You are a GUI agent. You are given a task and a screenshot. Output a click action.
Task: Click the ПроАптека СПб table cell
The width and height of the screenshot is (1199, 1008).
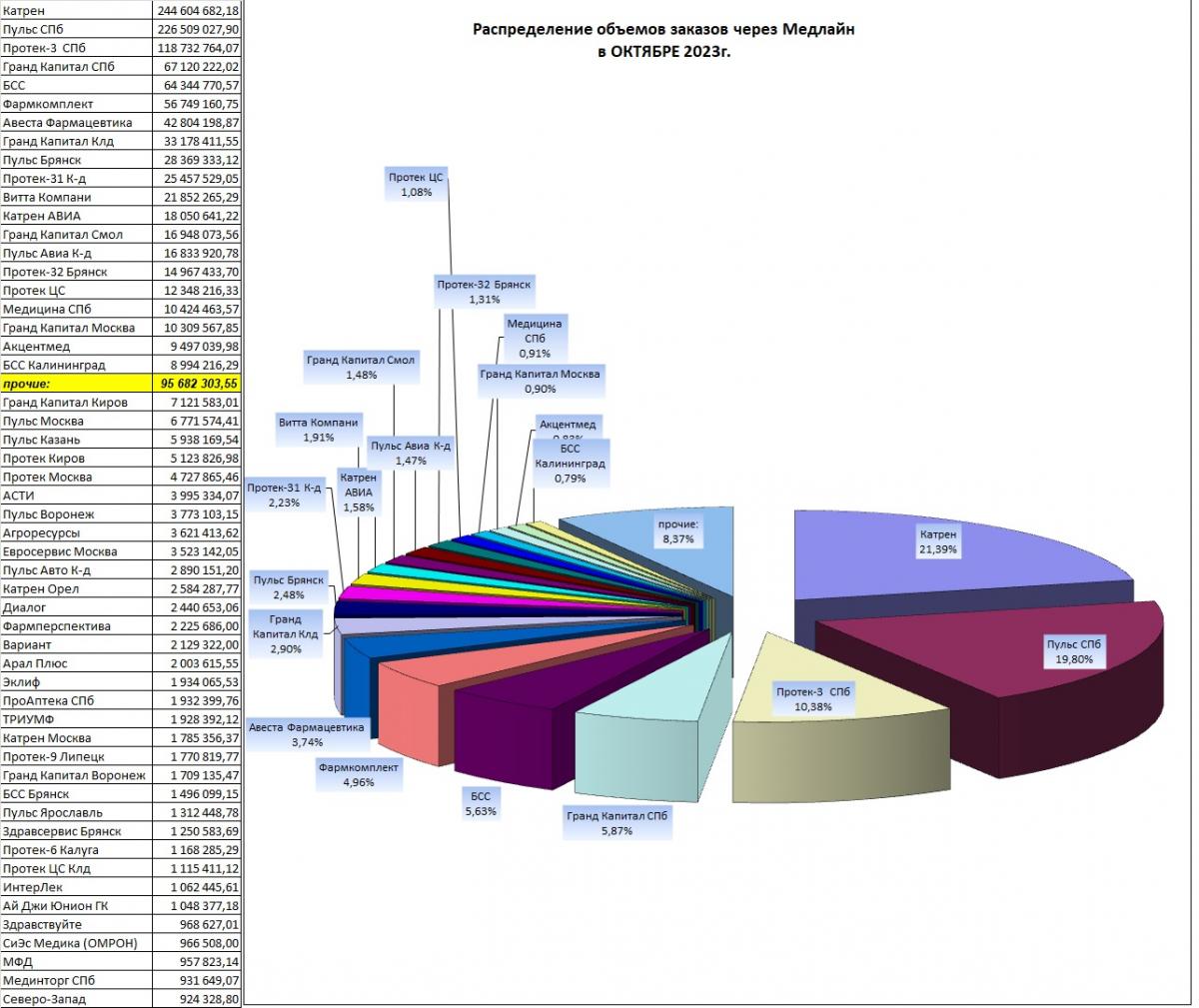click(x=77, y=700)
